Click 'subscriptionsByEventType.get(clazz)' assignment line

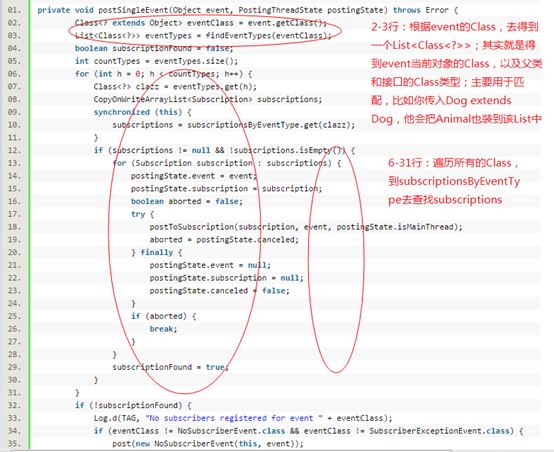[234, 125]
